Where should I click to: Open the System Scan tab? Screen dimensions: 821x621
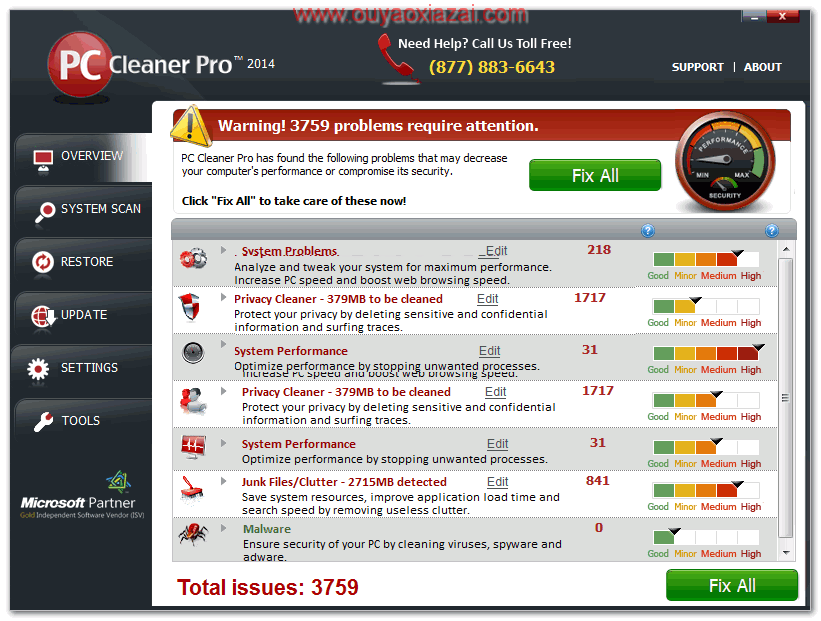point(84,209)
